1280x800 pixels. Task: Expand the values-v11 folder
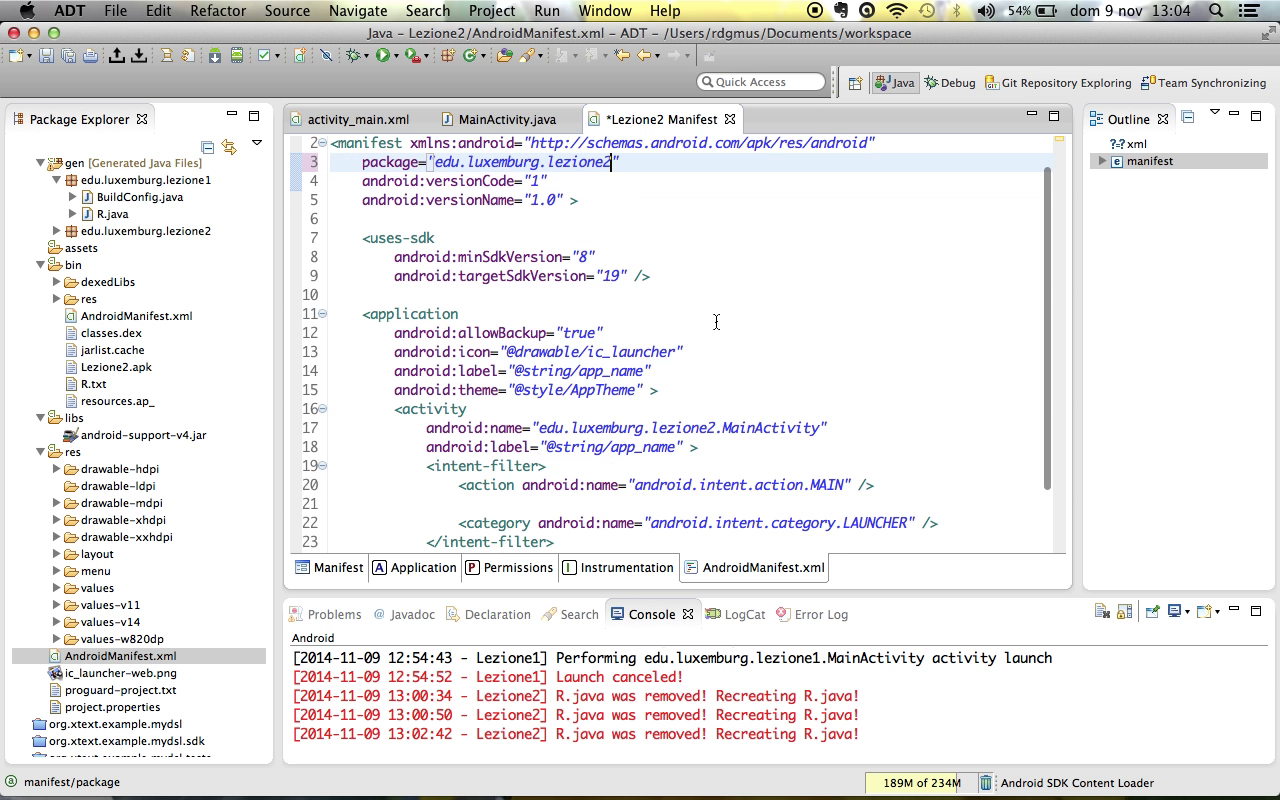point(57,605)
